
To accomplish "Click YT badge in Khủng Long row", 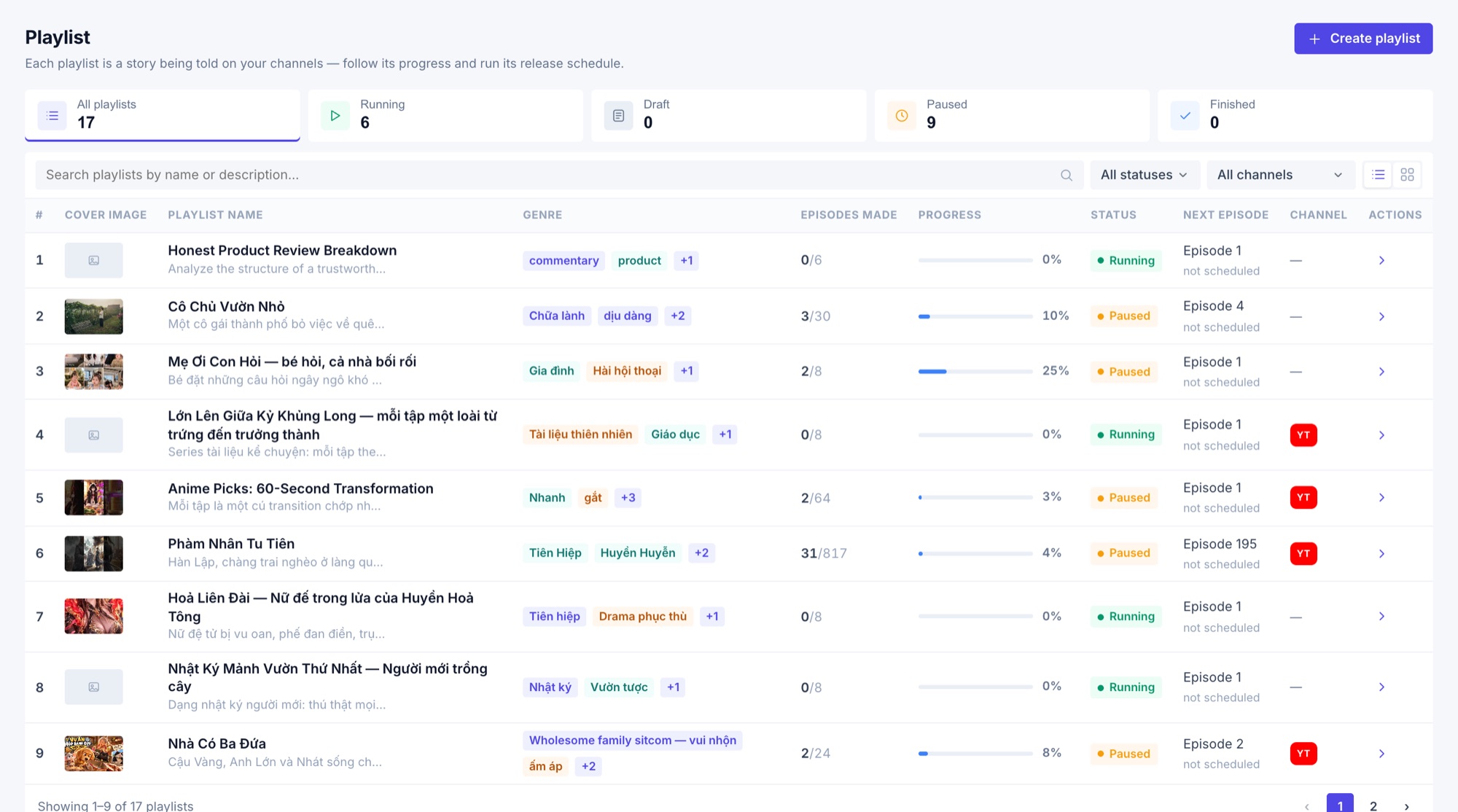I will (1303, 435).
